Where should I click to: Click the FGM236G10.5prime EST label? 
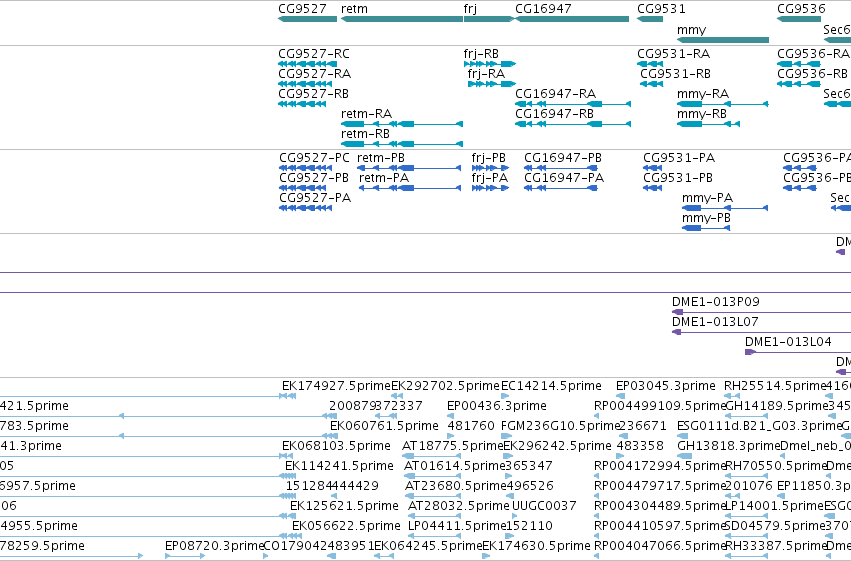[x=560, y=426]
